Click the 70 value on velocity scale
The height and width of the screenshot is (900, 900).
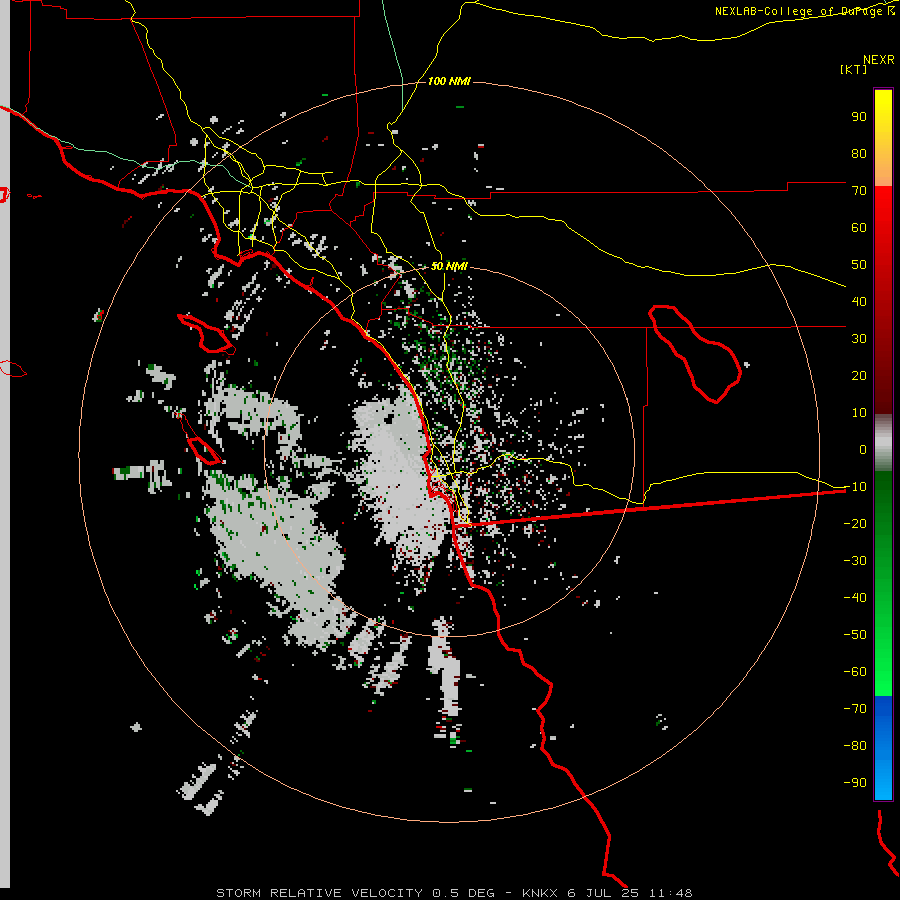(859, 191)
